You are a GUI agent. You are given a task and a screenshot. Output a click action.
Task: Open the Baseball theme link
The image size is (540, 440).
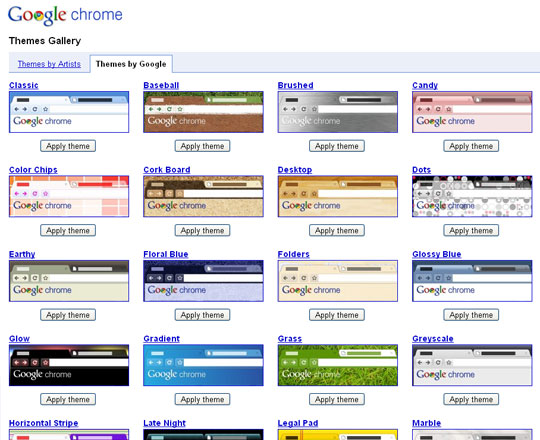pos(161,85)
